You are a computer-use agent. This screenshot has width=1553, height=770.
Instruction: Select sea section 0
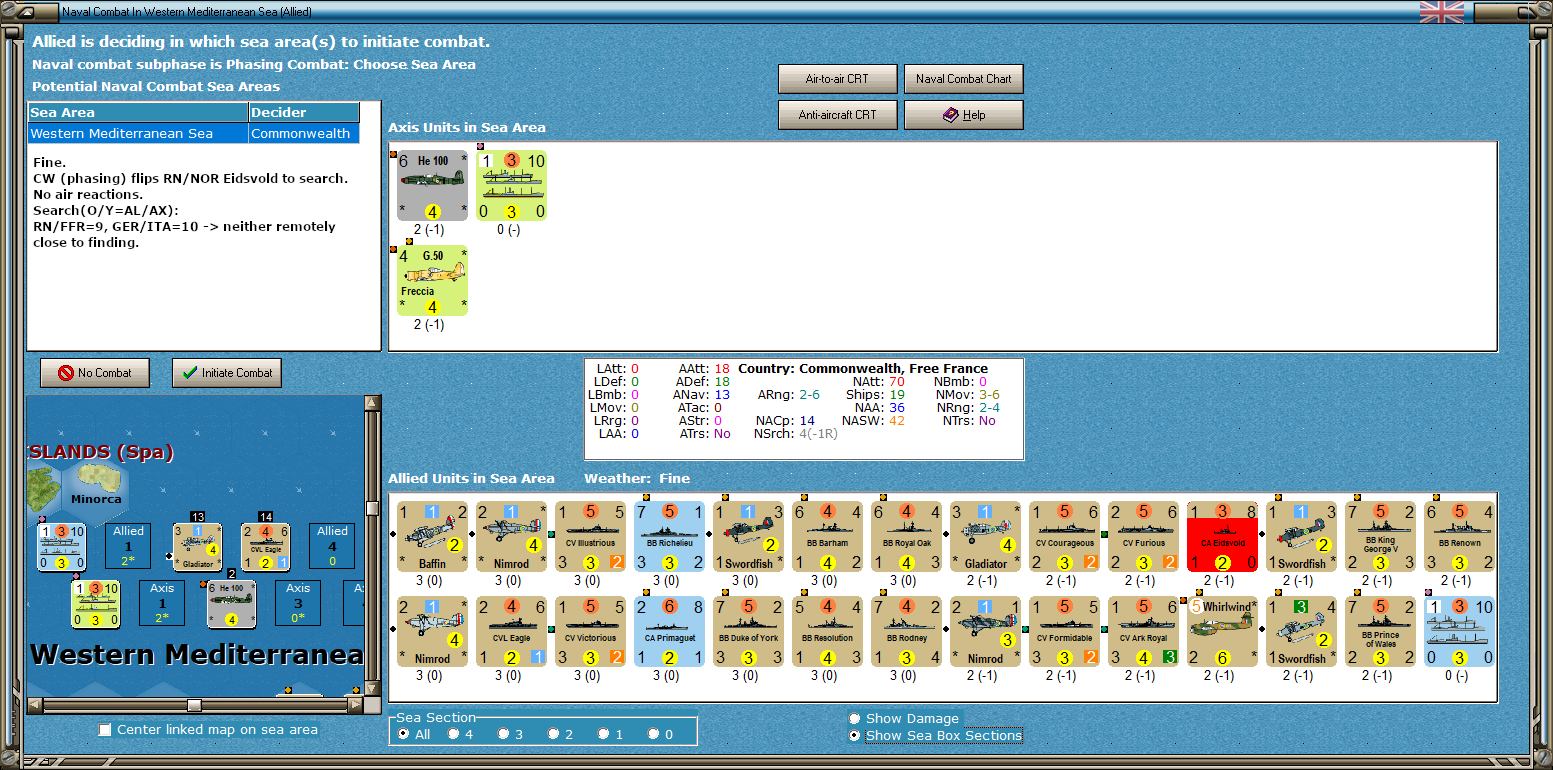(660, 734)
